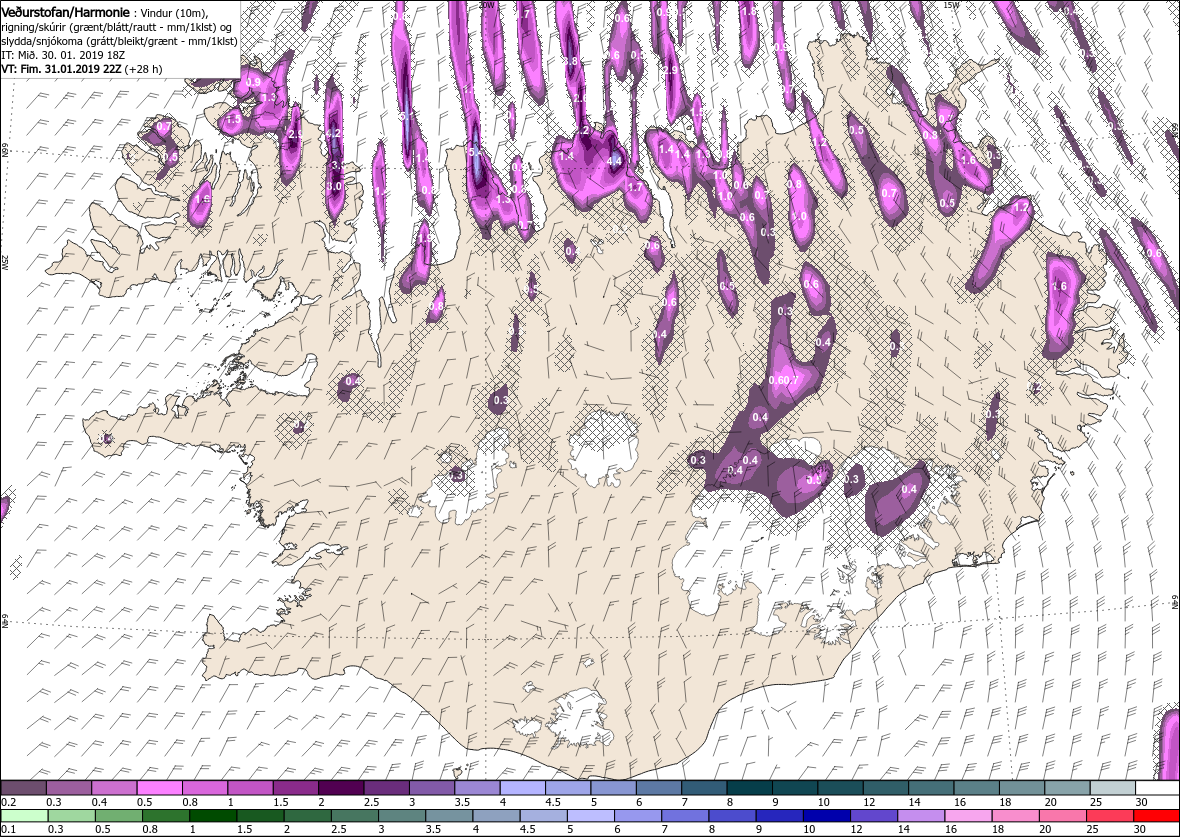Click the palest green swatch starting at 0.1
1180x837 pixels.
tap(23, 816)
